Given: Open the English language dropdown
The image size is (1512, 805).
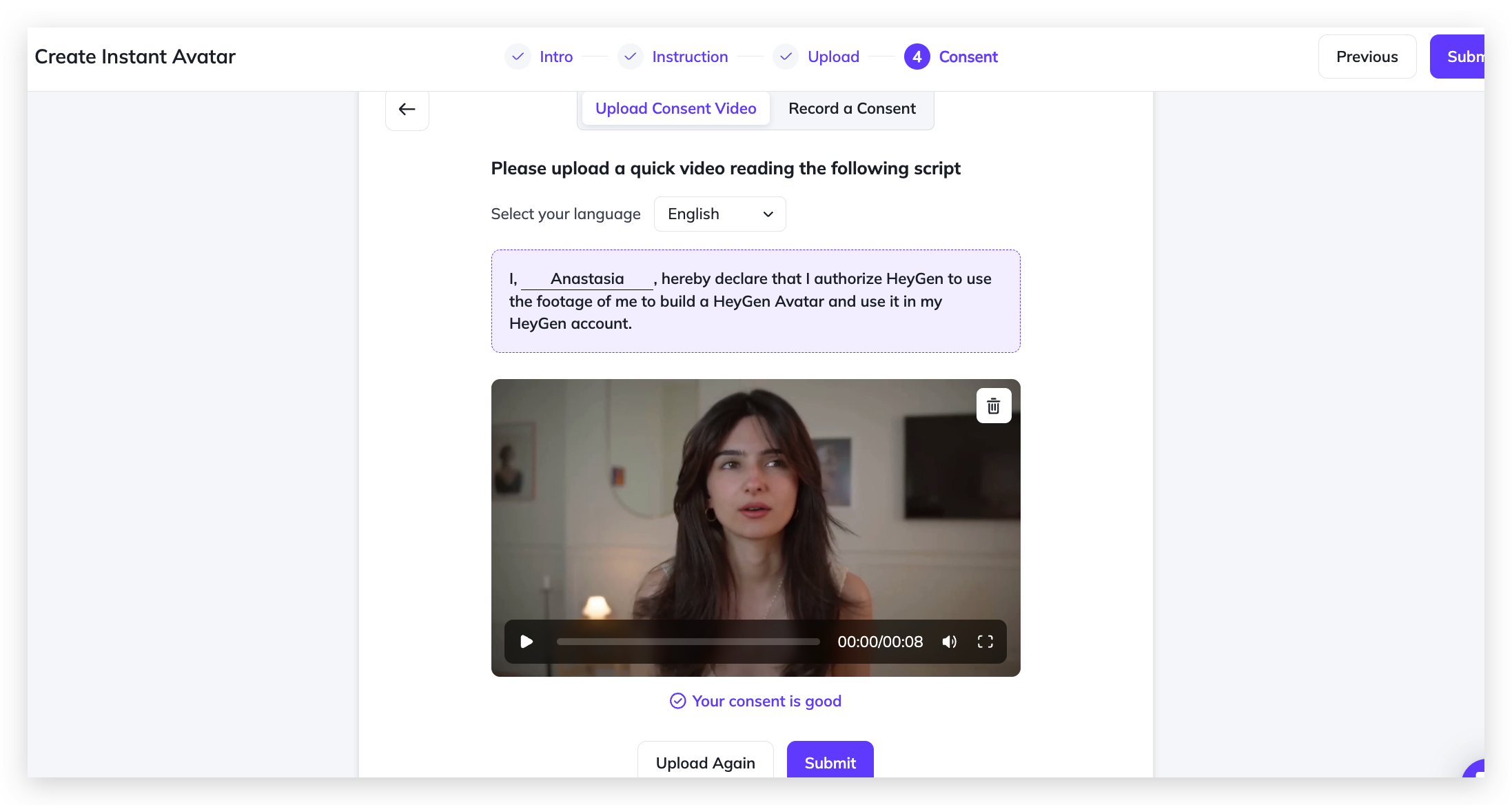Looking at the screenshot, I should tap(719, 214).
